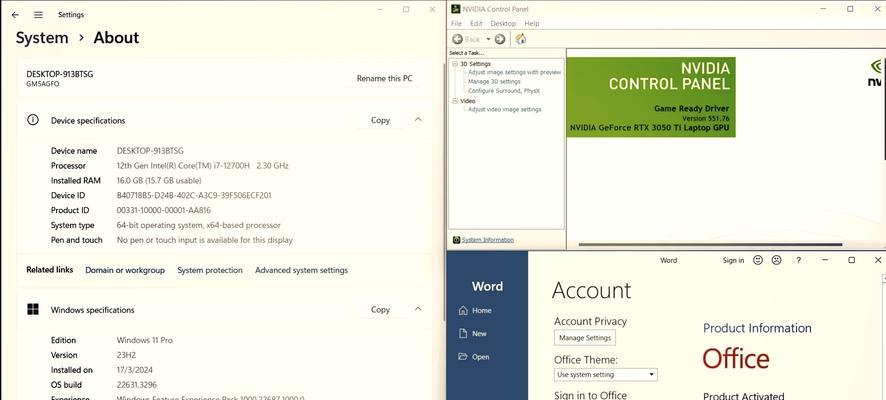Screen dimensions: 886x400
Task: Copy the Device specifications
Action: click(380, 120)
